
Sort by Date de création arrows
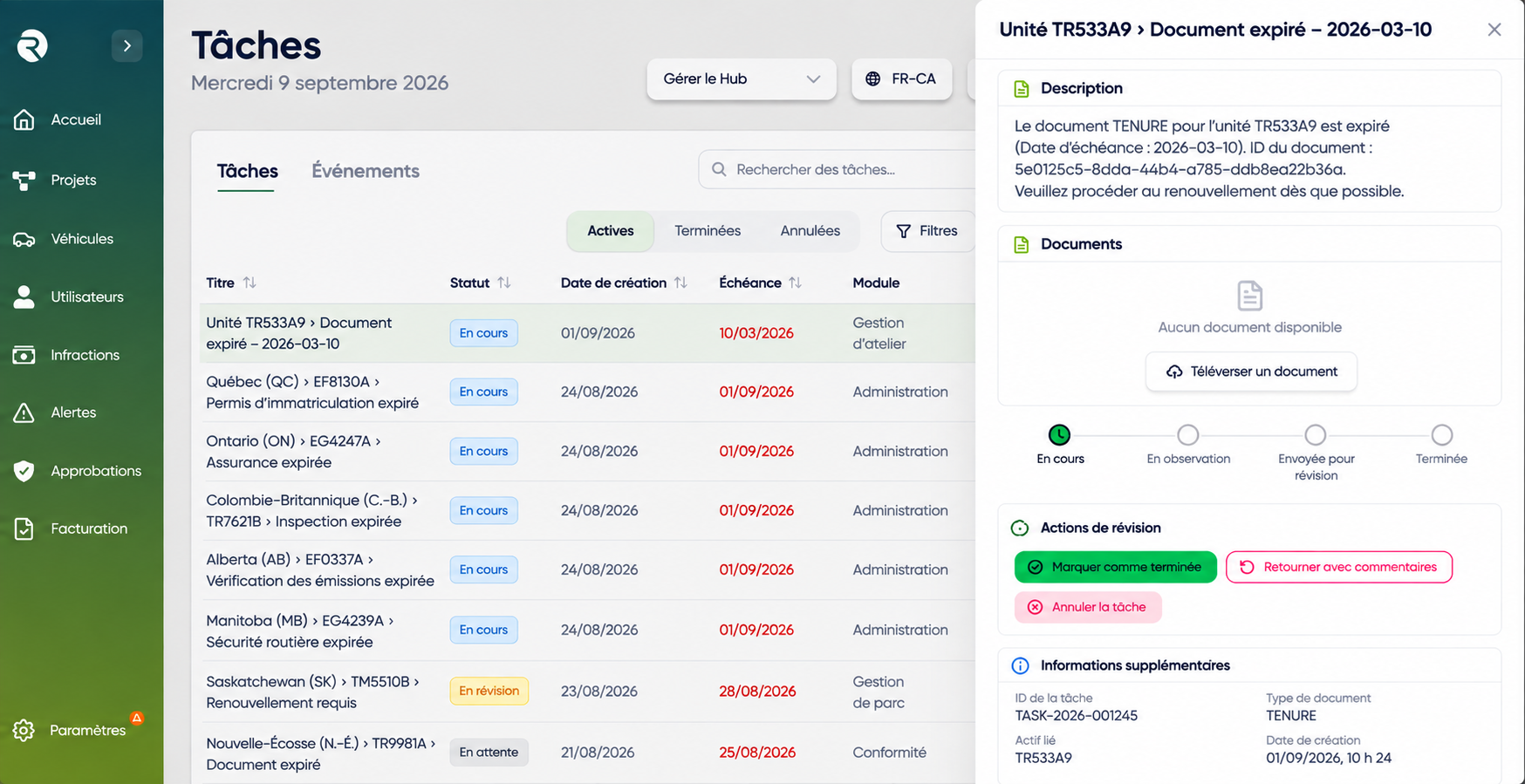pos(680,283)
